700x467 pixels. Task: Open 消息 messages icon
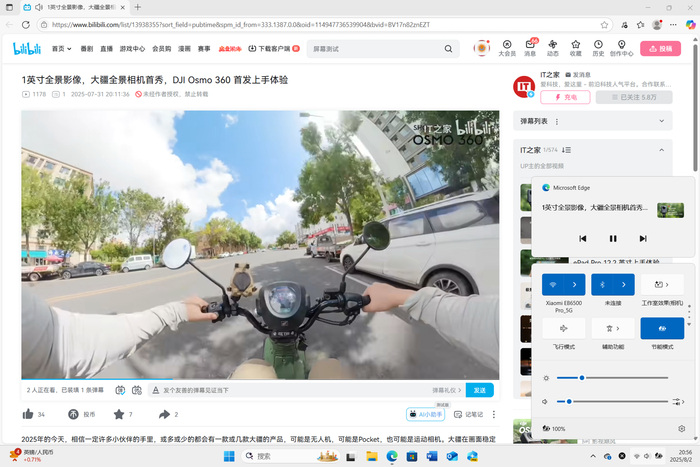click(x=530, y=48)
